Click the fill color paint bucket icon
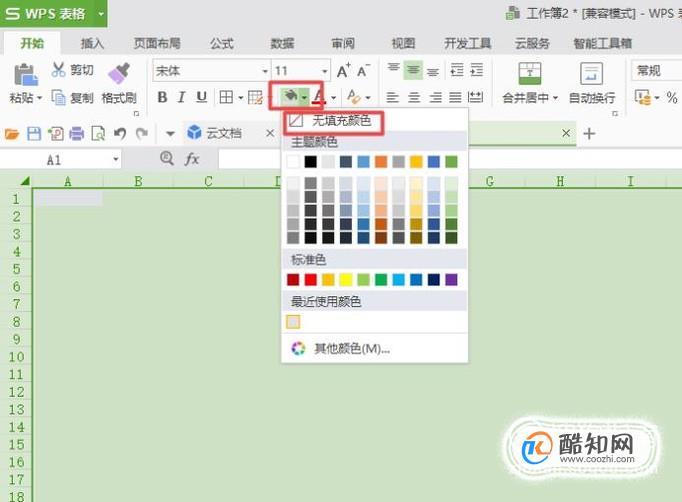The image size is (682, 502). point(290,96)
